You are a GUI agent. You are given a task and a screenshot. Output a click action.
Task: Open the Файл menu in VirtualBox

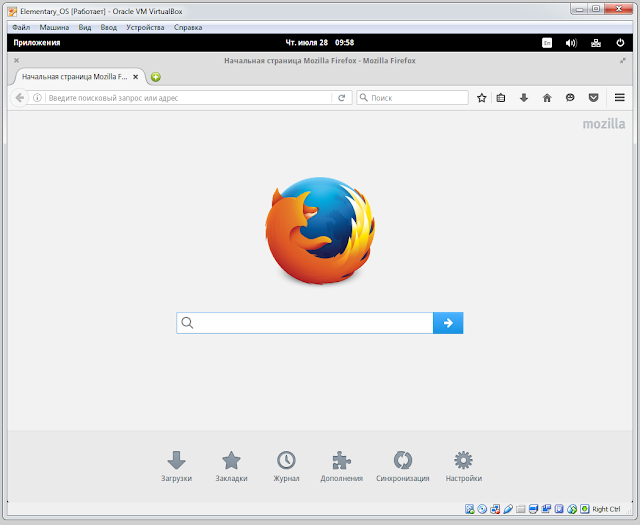(21, 27)
